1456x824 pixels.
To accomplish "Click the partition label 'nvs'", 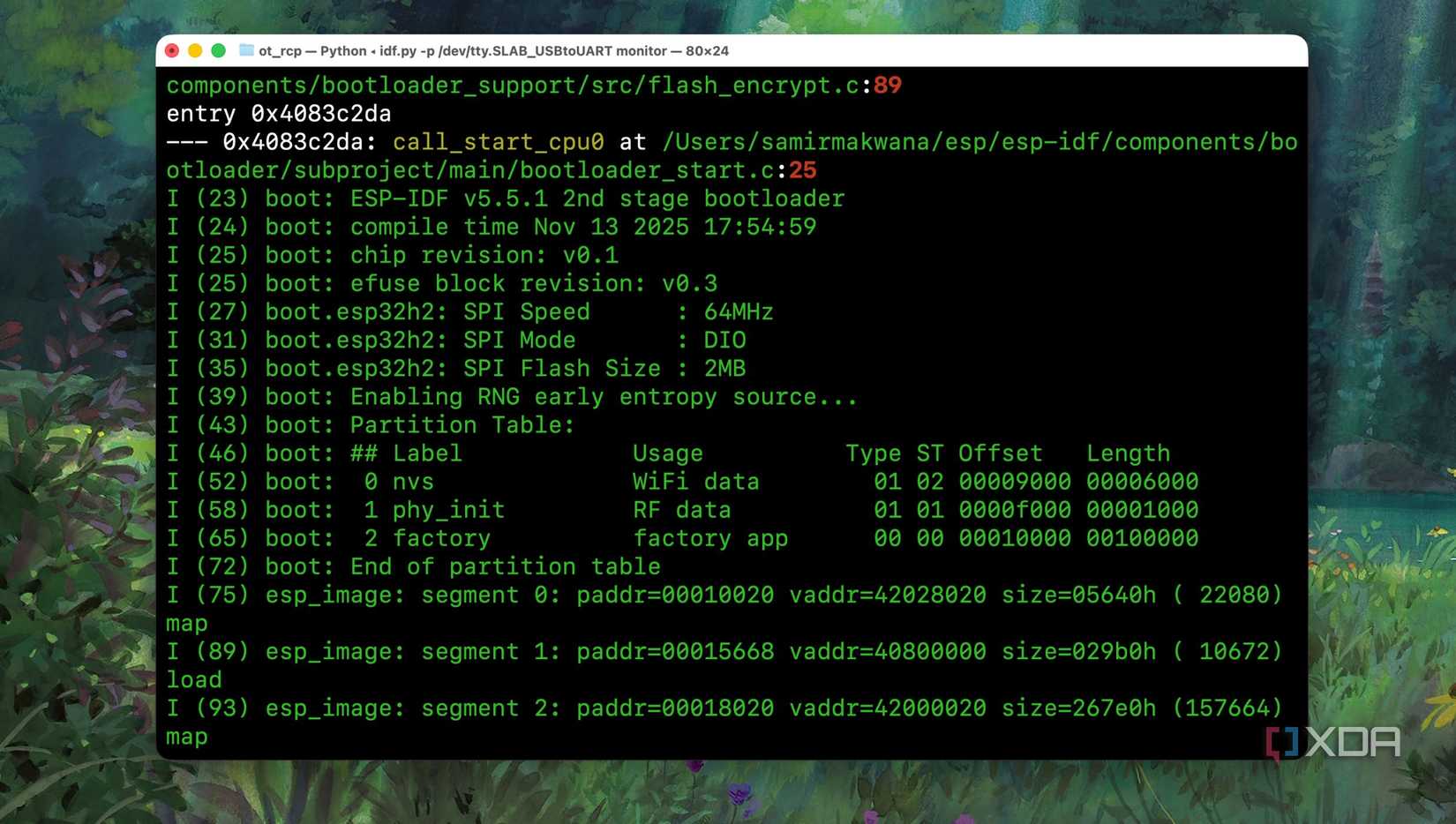I will 414,482.
